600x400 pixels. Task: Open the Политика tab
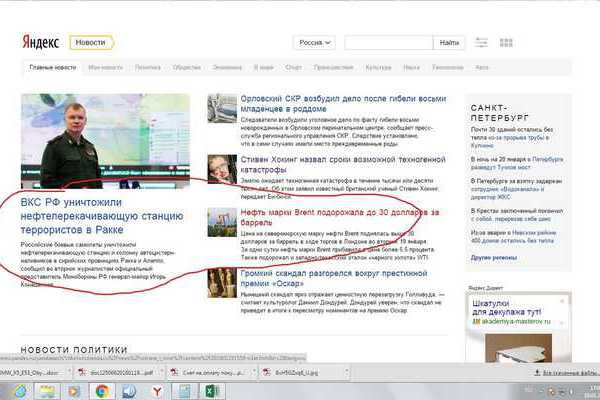(x=147, y=68)
